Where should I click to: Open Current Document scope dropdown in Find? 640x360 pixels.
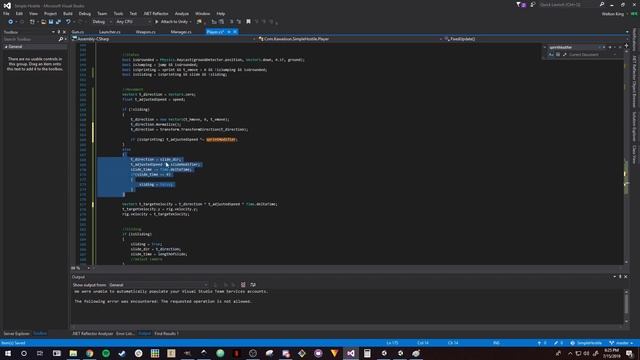coord(593,55)
